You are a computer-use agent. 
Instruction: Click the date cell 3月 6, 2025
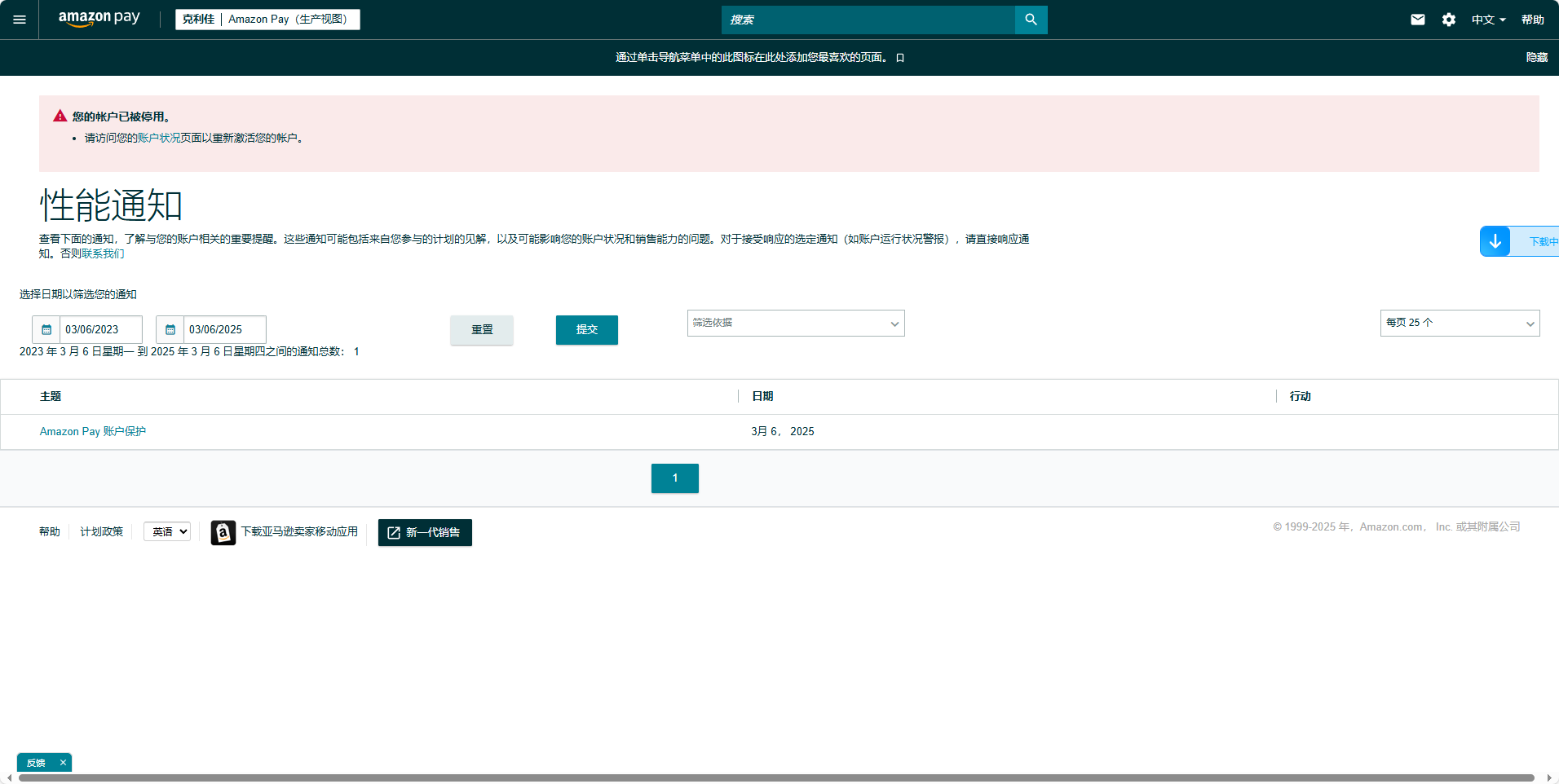coord(783,431)
